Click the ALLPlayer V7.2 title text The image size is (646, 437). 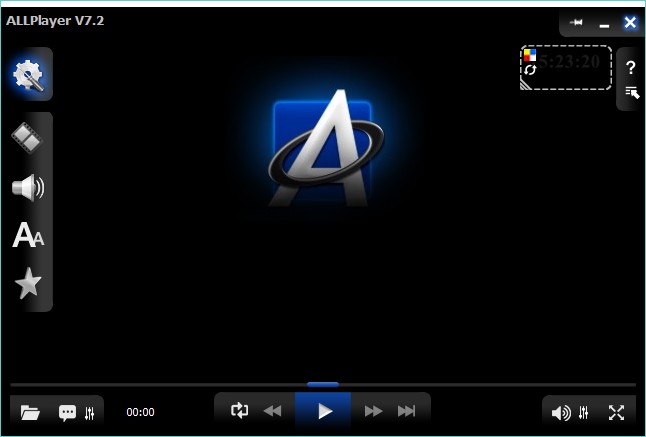point(55,21)
